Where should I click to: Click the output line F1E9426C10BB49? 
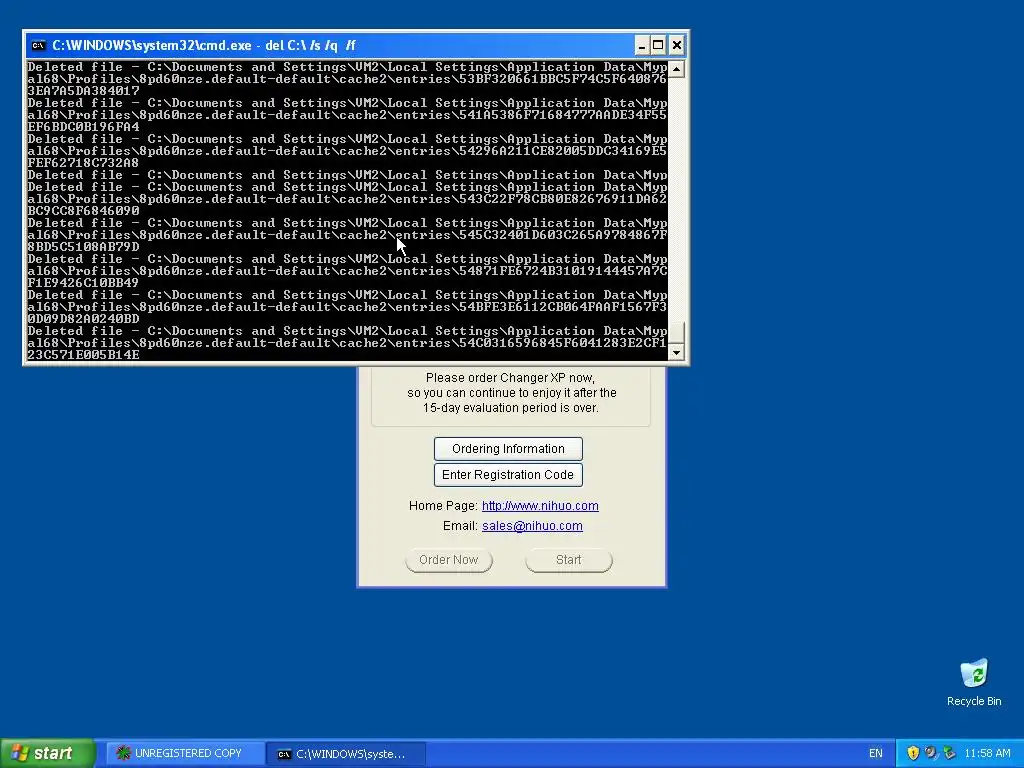tap(83, 283)
